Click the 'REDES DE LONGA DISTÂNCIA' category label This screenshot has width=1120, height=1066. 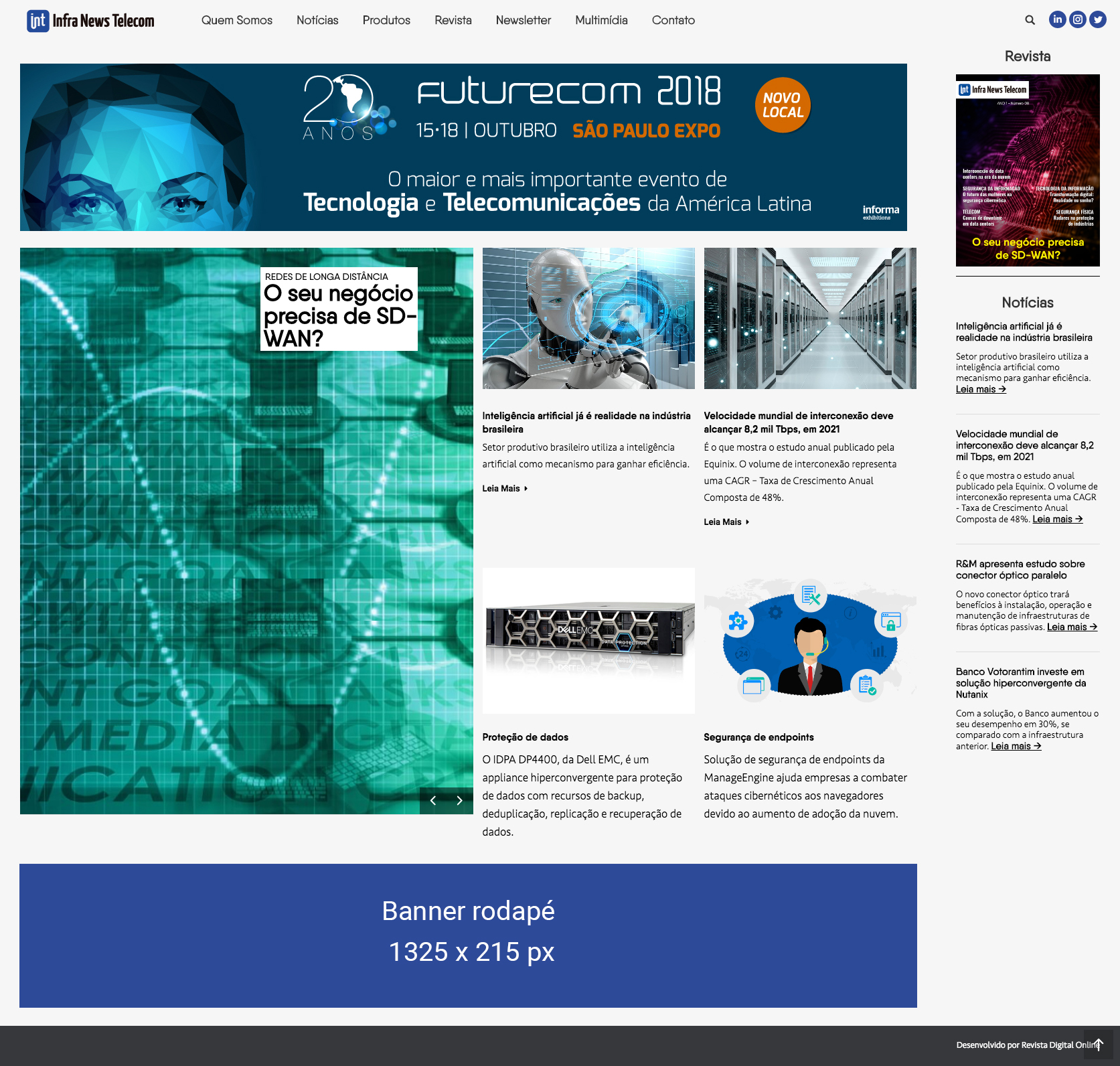coord(327,277)
